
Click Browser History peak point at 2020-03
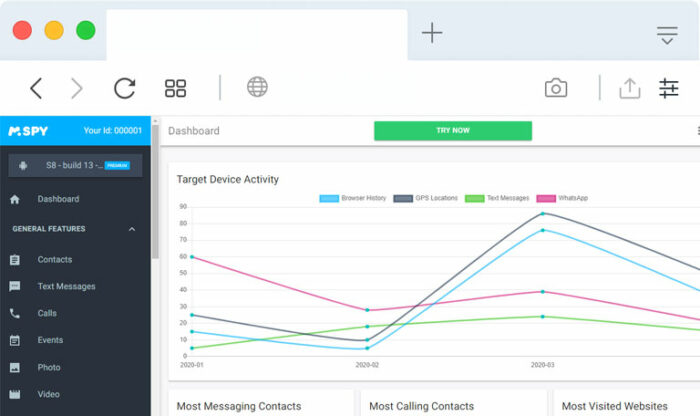pyautogui.click(x=543, y=230)
